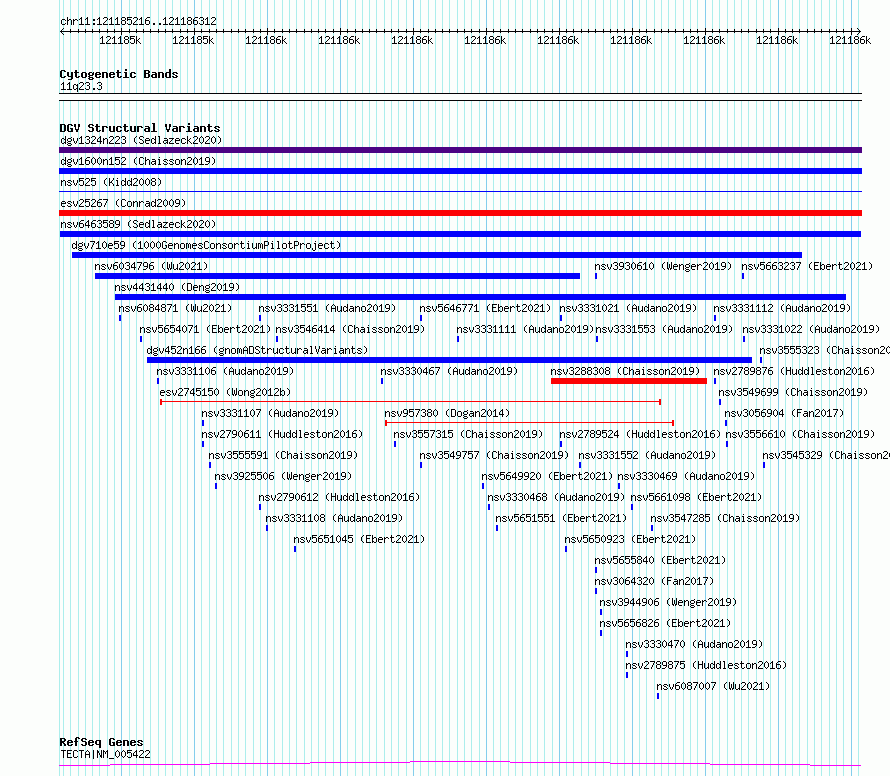Click the nsv3555591 (Chaisson2019) label
The image size is (890, 776).
tap(283, 455)
